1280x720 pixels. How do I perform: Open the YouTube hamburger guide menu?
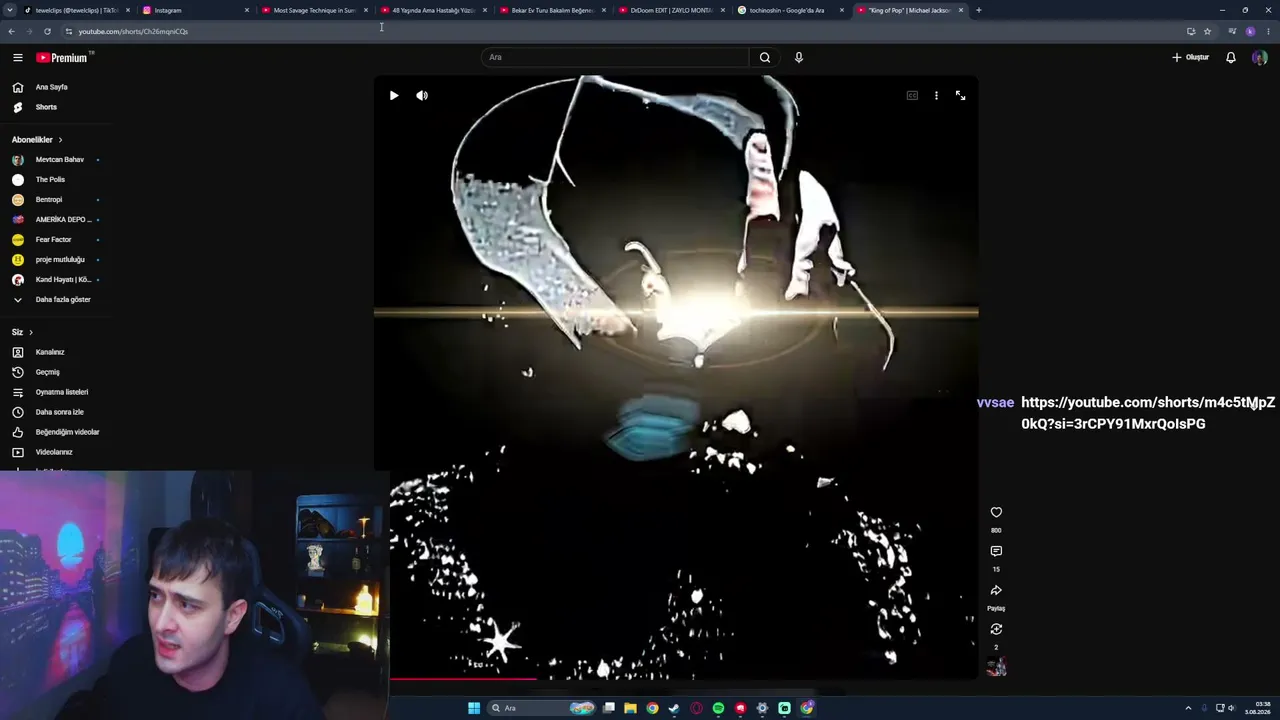[18, 58]
